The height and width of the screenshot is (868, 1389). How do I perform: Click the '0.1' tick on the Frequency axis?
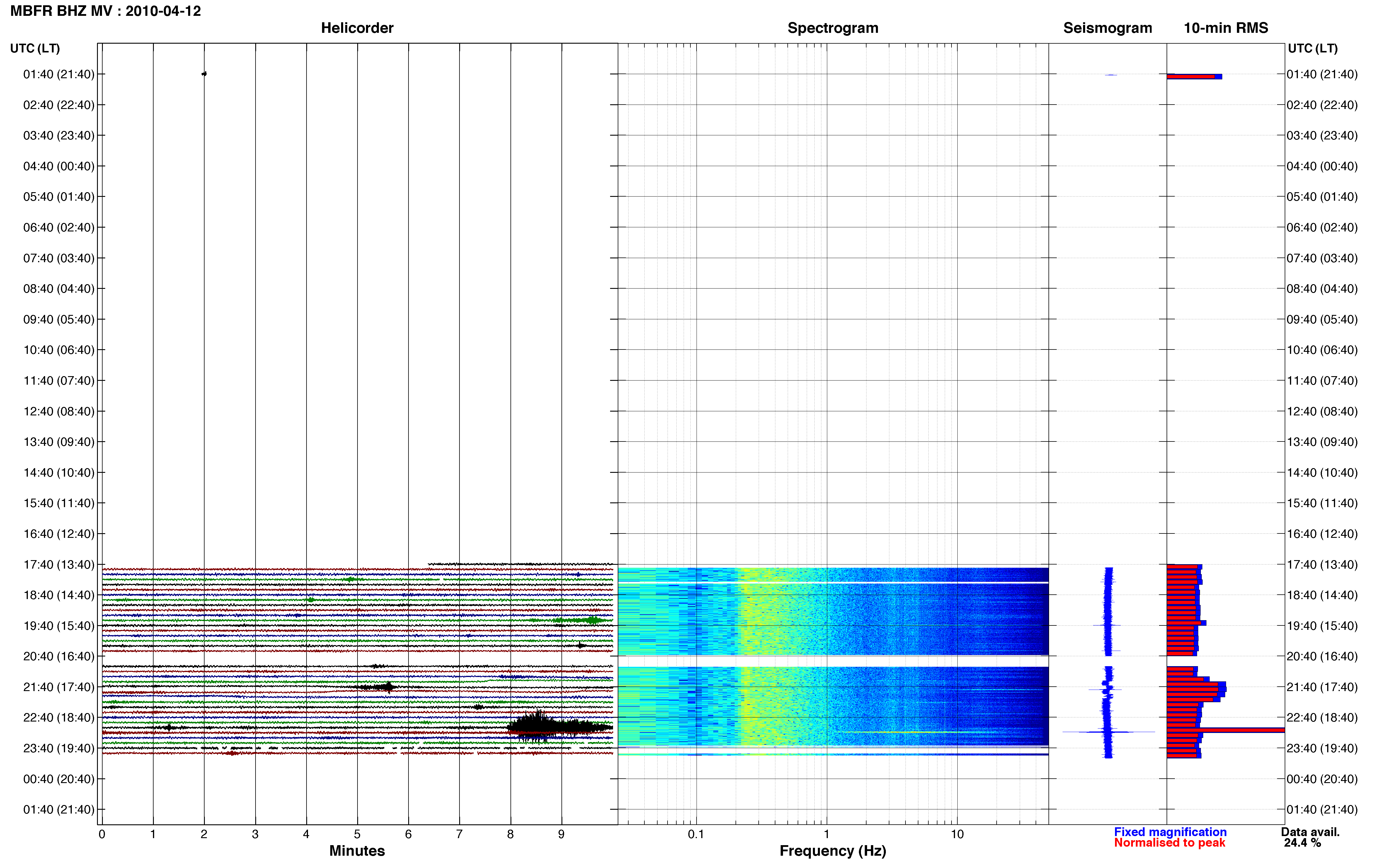[x=696, y=834]
